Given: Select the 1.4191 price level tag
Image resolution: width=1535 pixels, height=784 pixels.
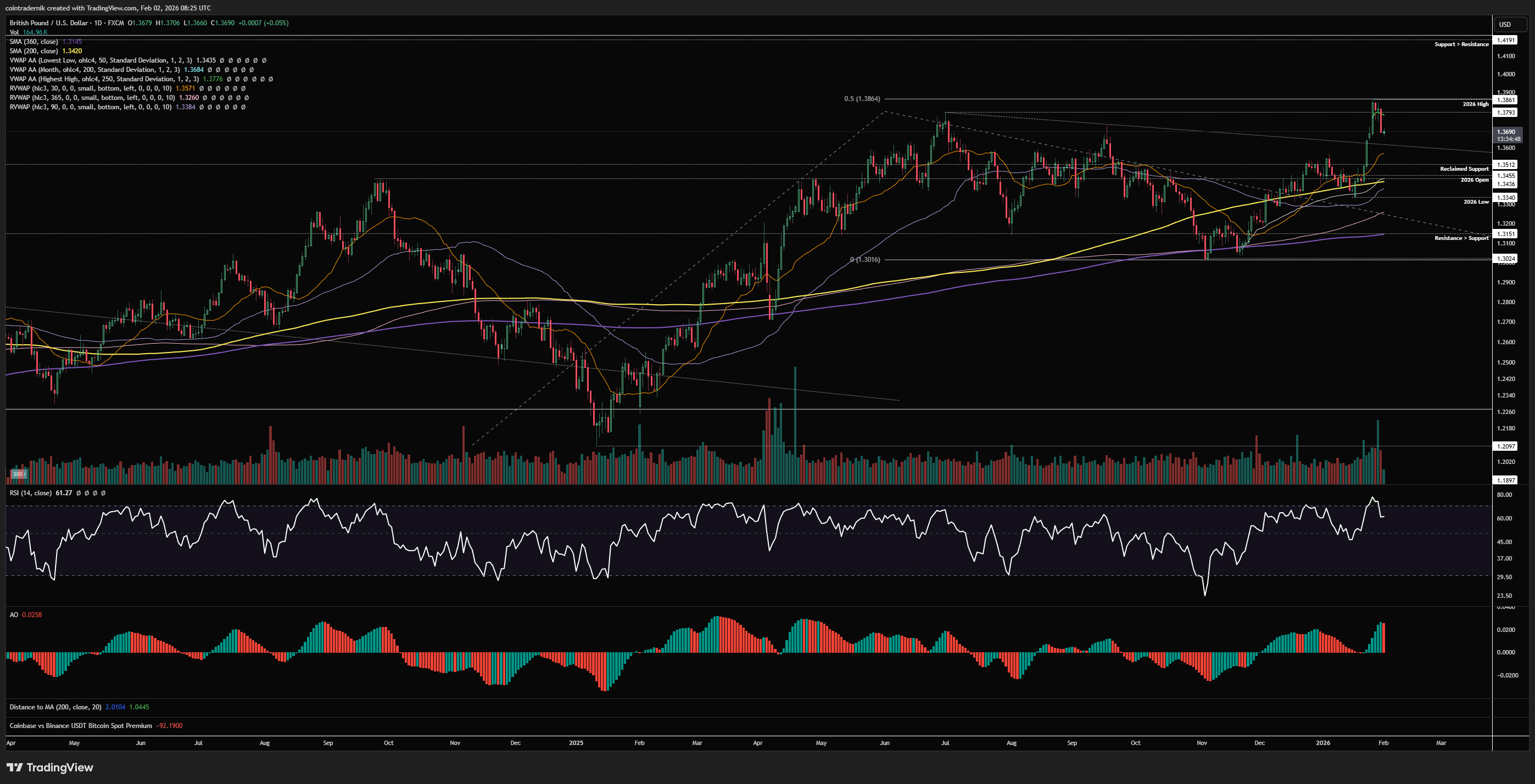Looking at the screenshot, I should tap(1506, 40).
